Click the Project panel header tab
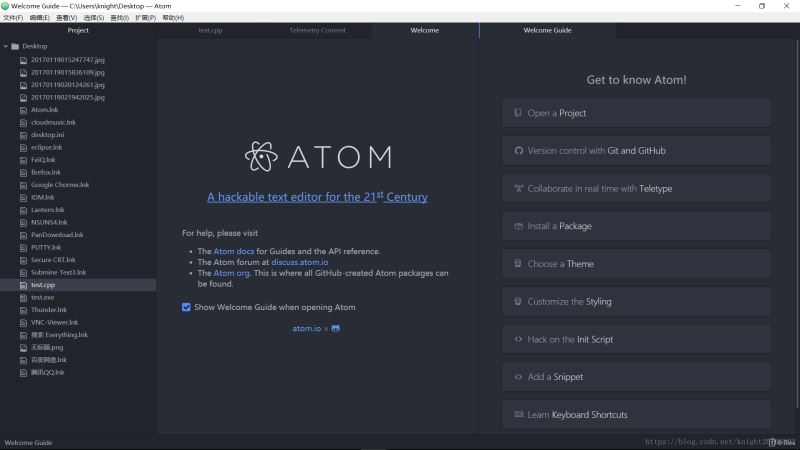Screen dimensions: 800x450 [78, 31]
